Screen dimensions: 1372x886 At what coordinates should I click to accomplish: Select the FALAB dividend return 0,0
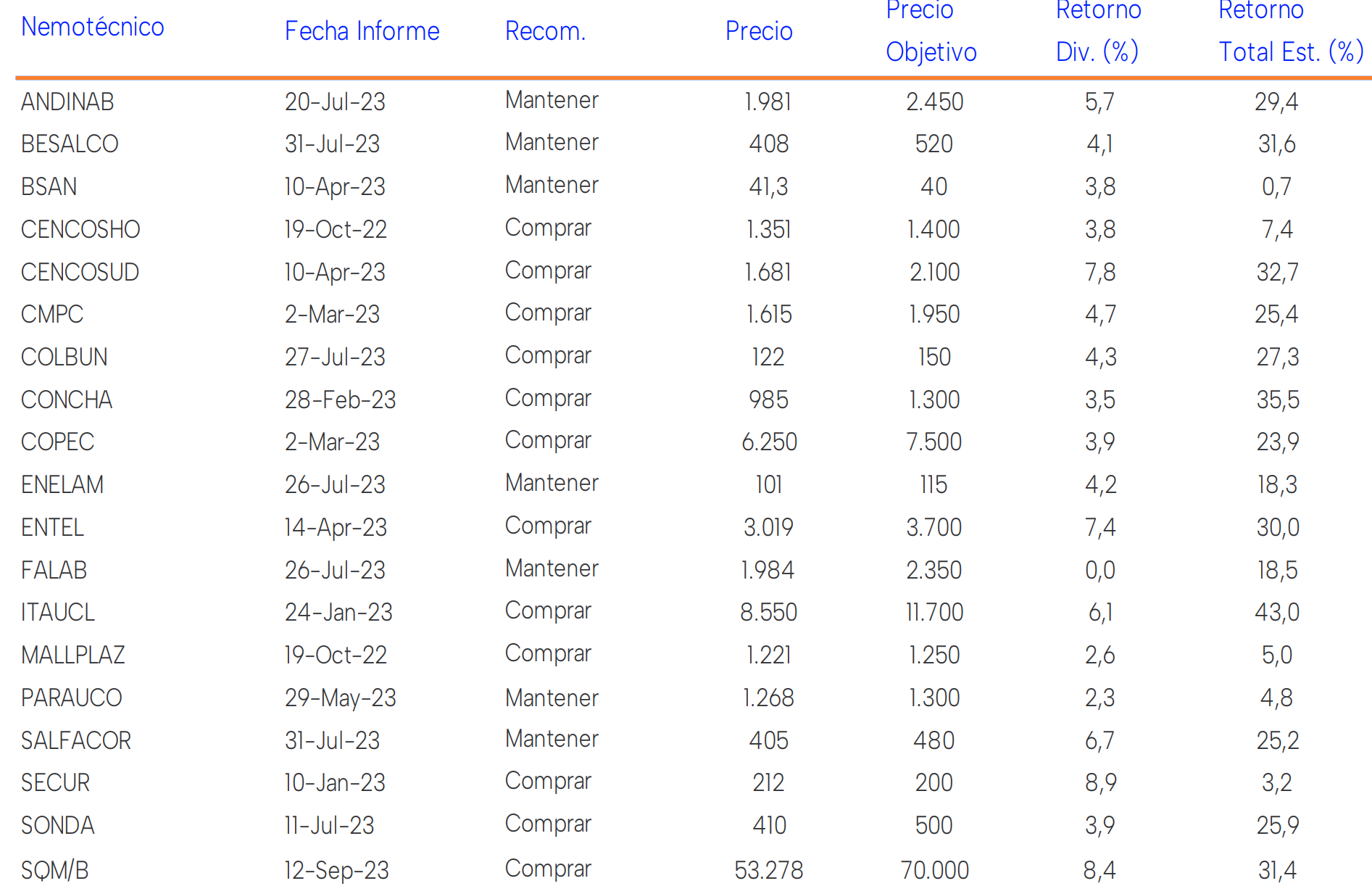(1099, 570)
